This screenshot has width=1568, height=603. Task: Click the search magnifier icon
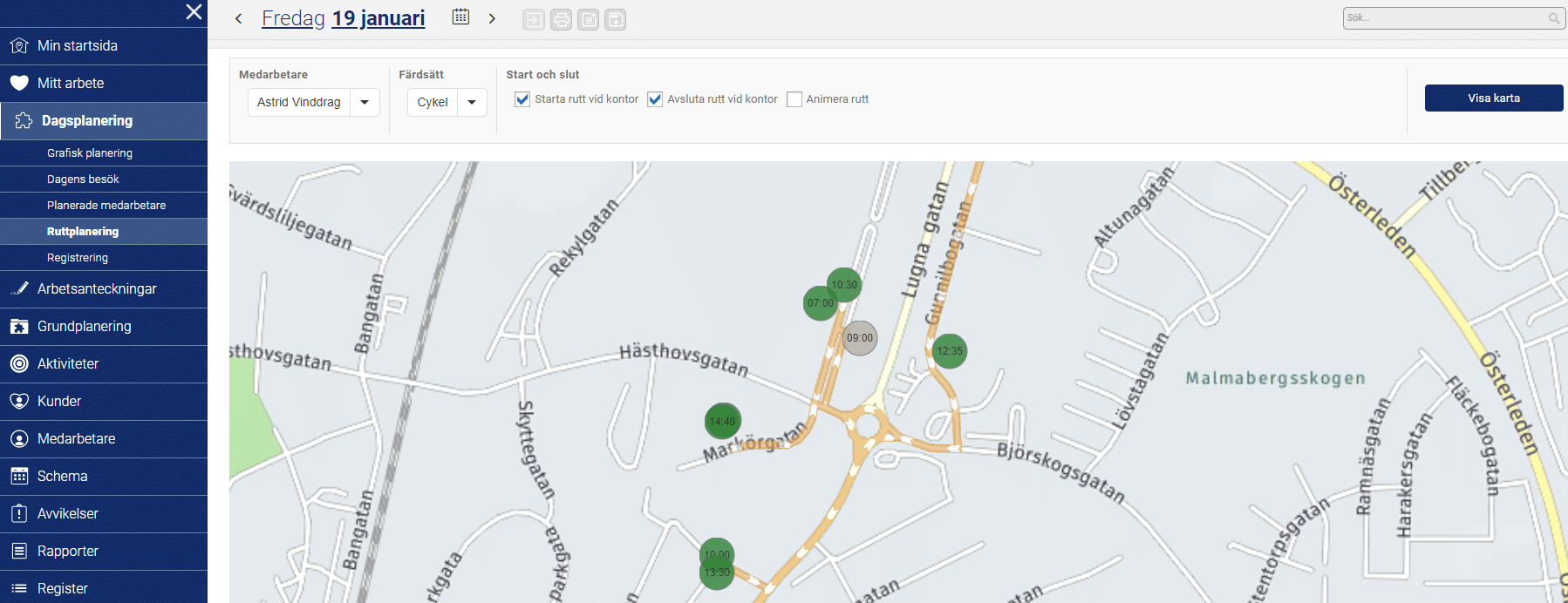(x=1553, y=18)
